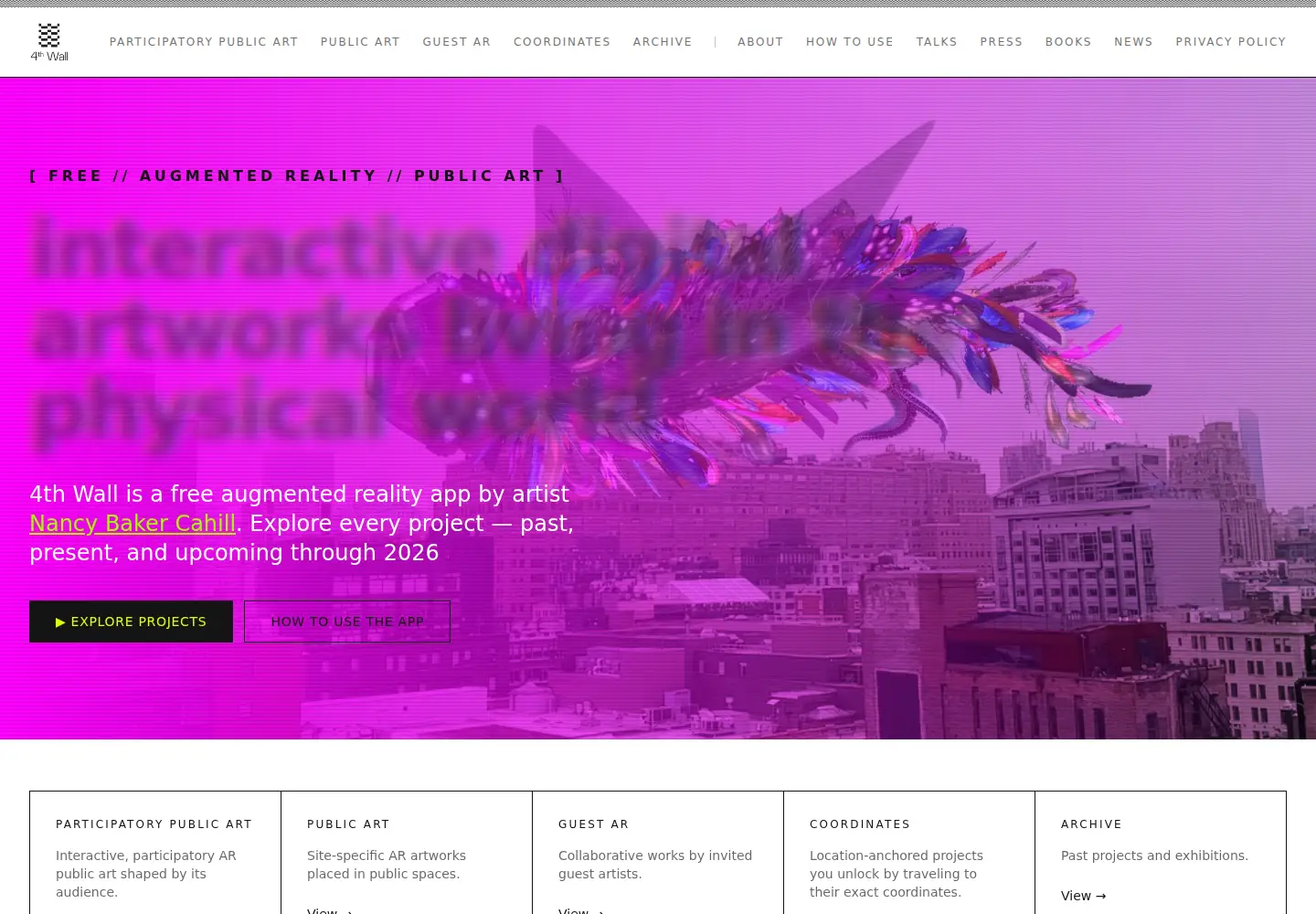Image resolution: width=1316 pixels, height=914 pixels.
Task: Open the Public Art card heading
Action: (348, 824)
